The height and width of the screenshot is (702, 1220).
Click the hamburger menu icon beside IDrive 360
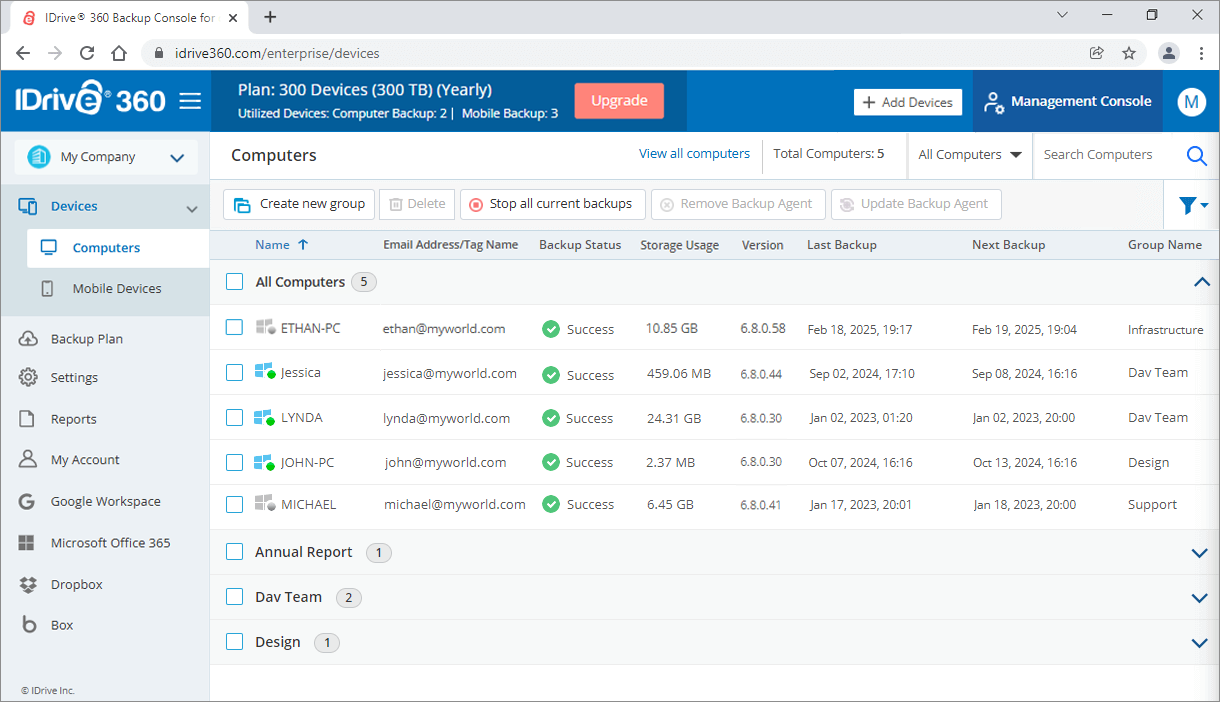click(x=190, y=101)
